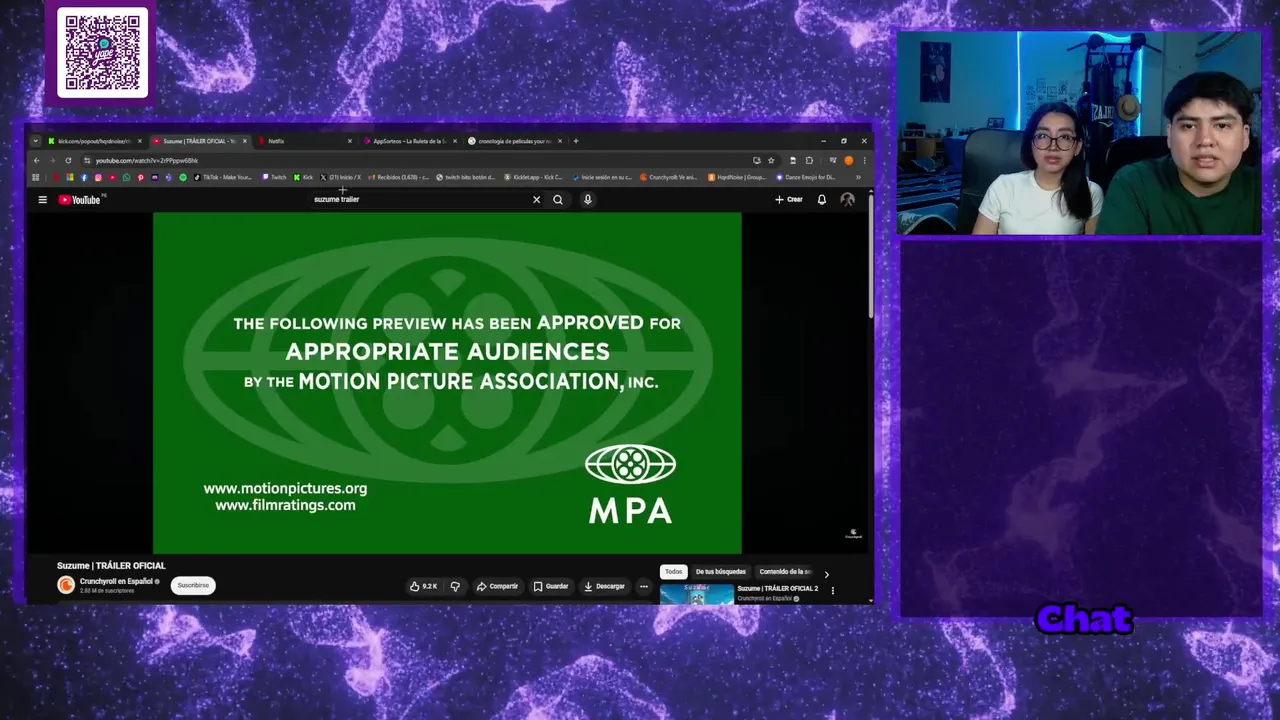
Task: Open options for Suzume TRÁILER OFICIAL 2
Action: pos(832,591)
